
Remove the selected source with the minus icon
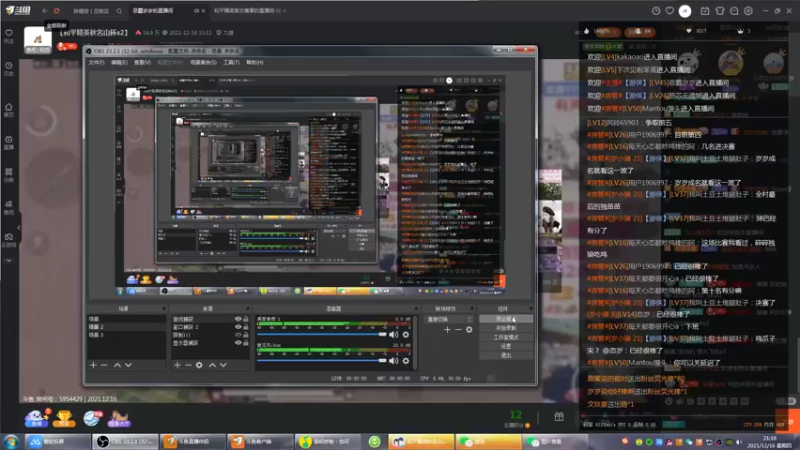(x=188, y=365)
